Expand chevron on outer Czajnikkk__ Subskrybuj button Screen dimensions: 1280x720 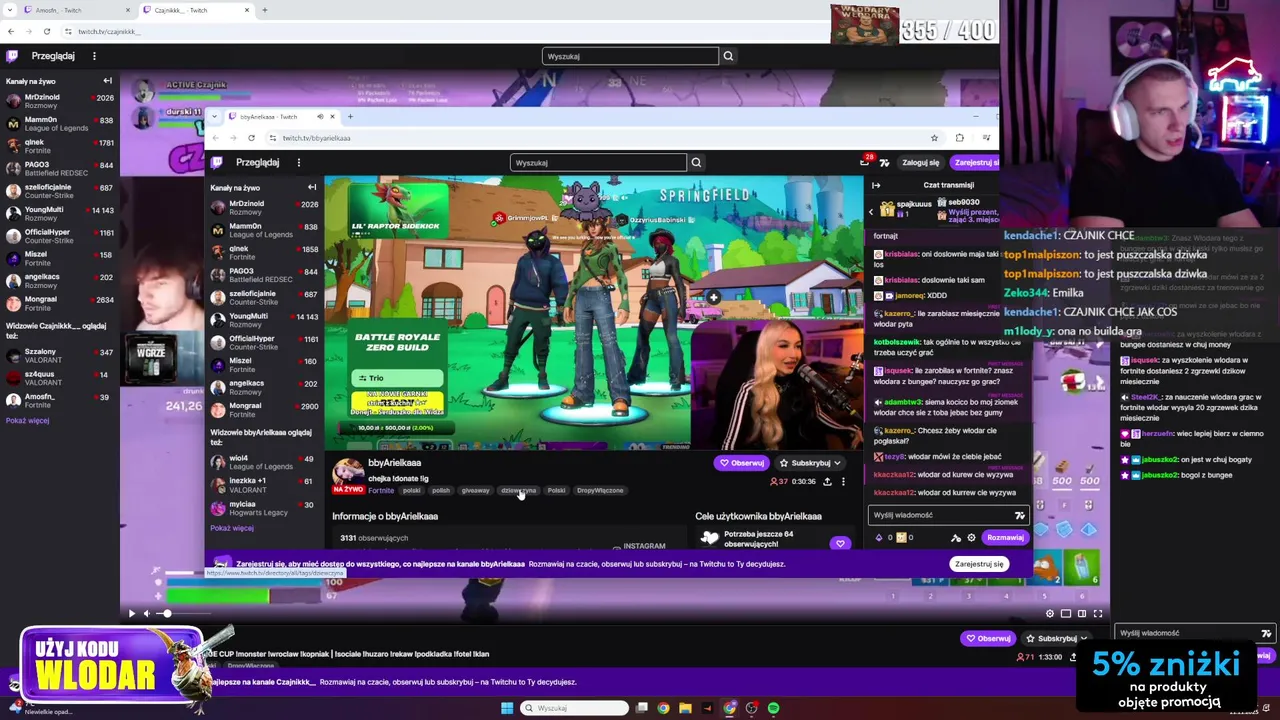click(x=1083, y=638)
